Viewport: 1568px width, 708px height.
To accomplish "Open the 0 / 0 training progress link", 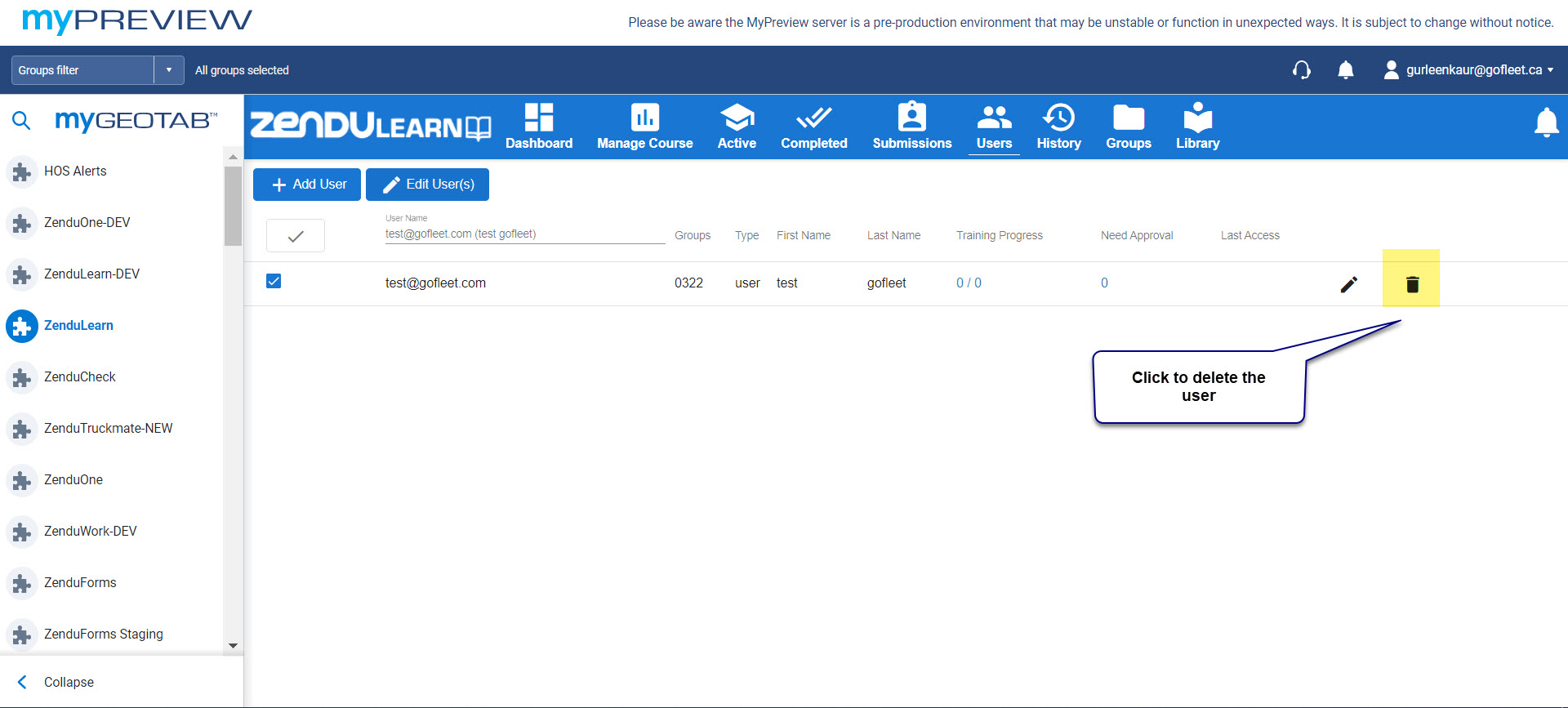I will click(x=969, y=283).
